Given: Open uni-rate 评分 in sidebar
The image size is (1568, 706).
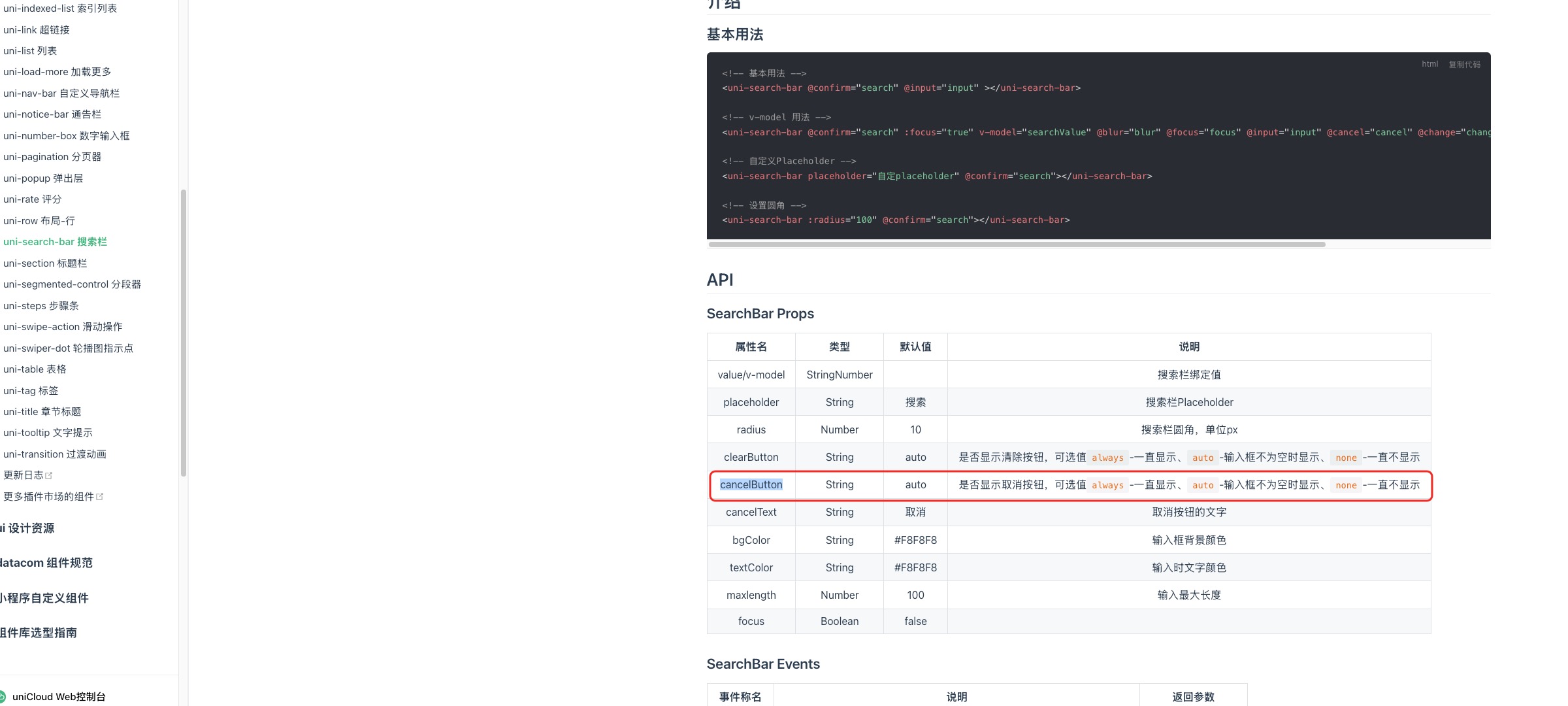Looking at the screenshot, I should pyautogui.click(x=33, y=199).
